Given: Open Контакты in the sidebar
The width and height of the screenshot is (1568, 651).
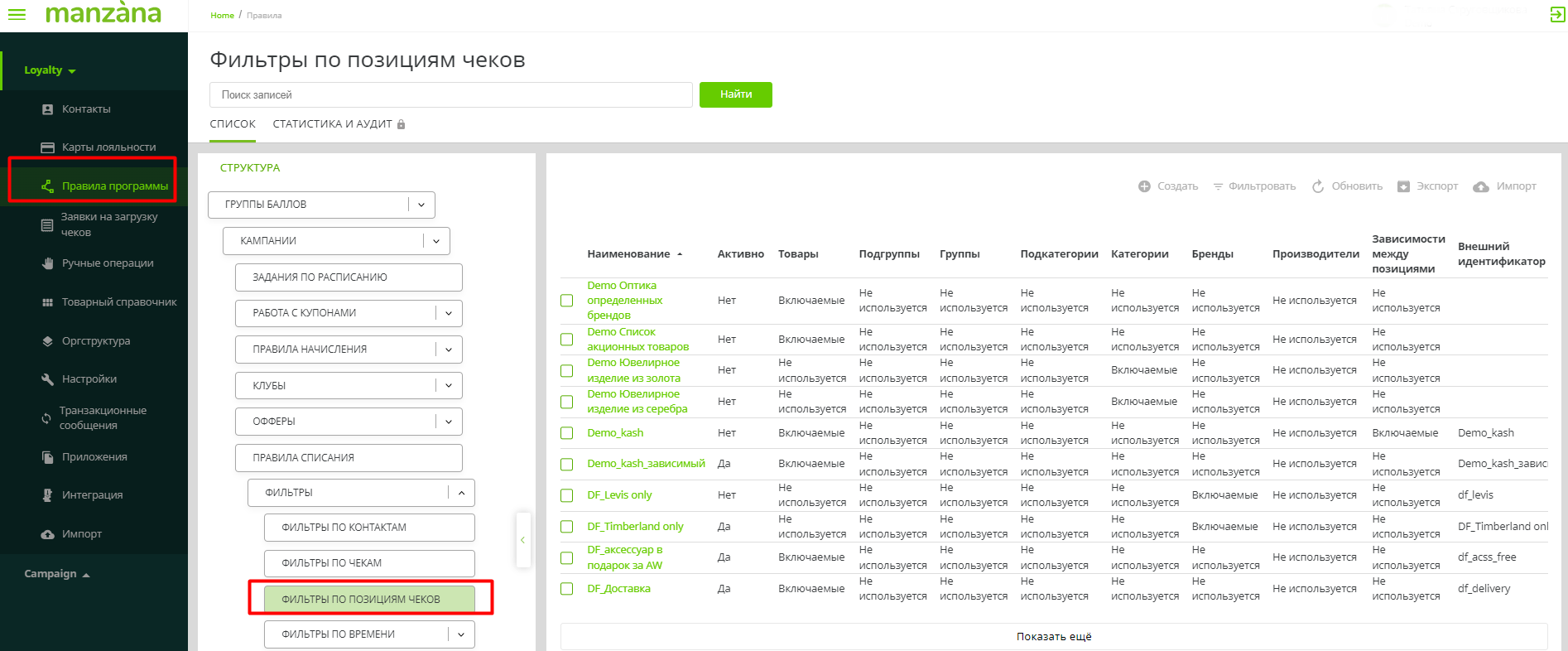Looking at the screenshot, I should pyautogui.click(x=86, y=109).
